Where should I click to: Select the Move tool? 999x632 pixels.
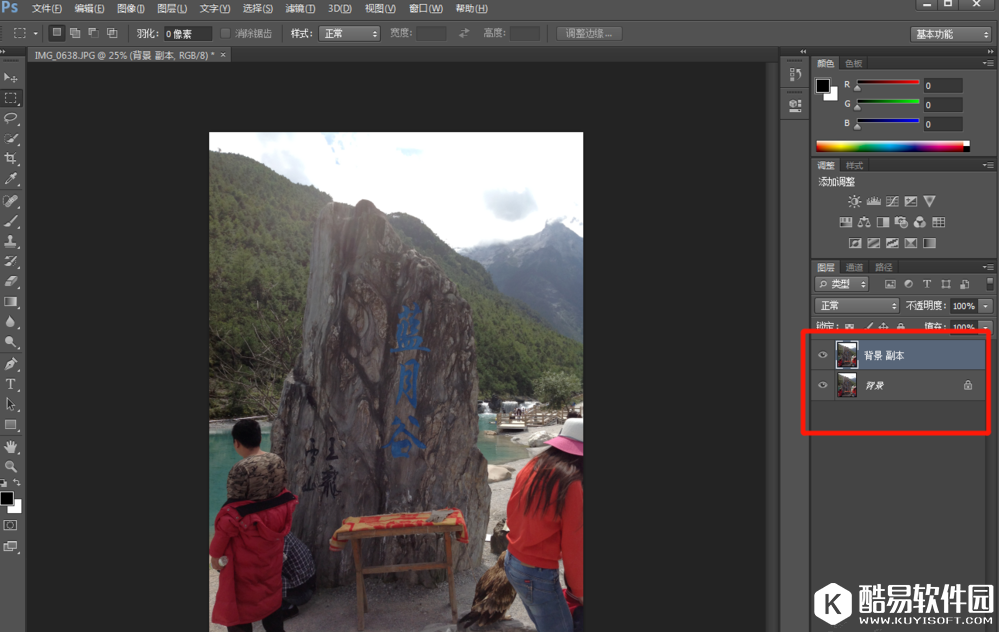tap(11, 77)
